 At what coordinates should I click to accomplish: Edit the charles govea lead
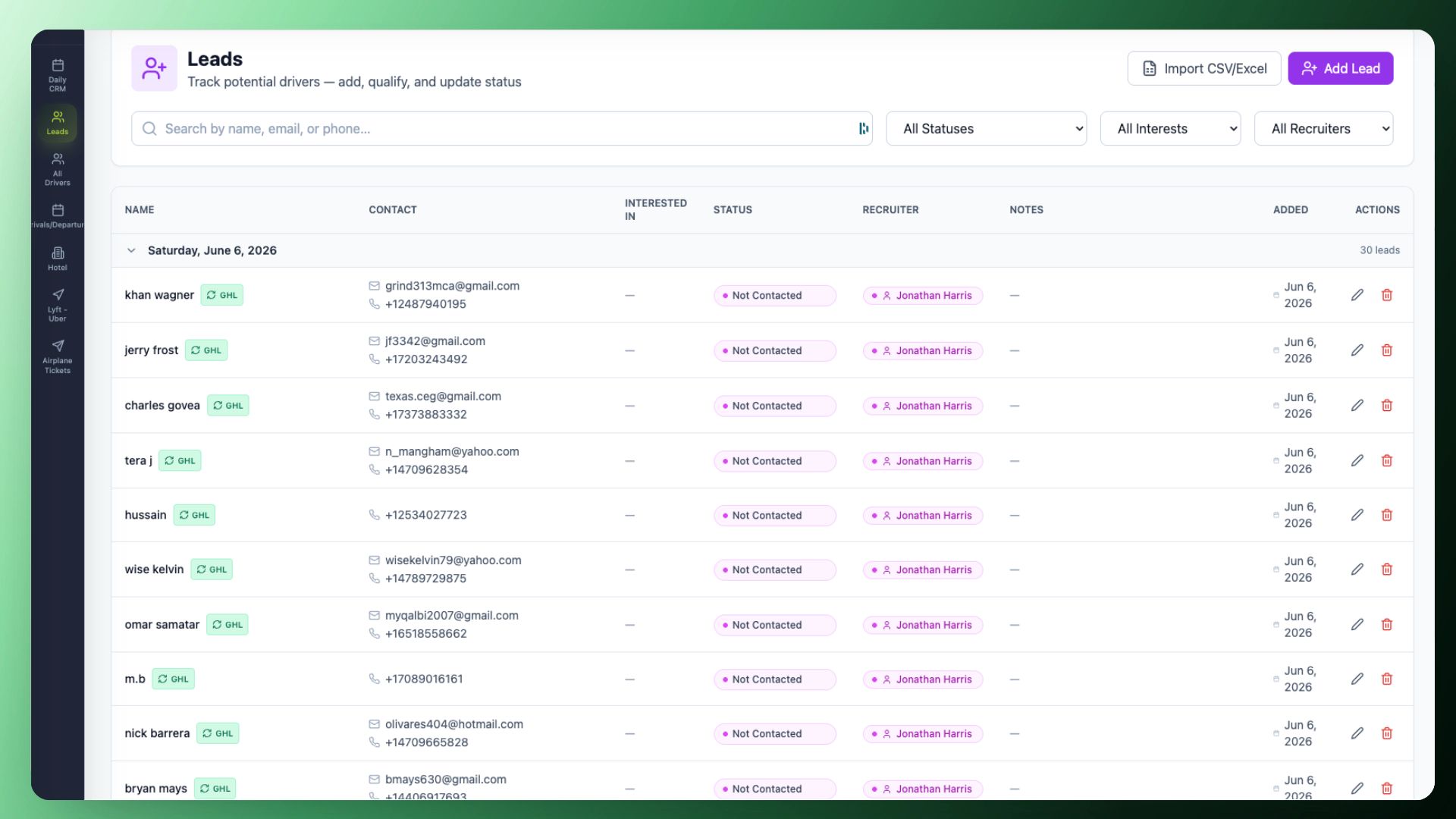pos(1357,406)
